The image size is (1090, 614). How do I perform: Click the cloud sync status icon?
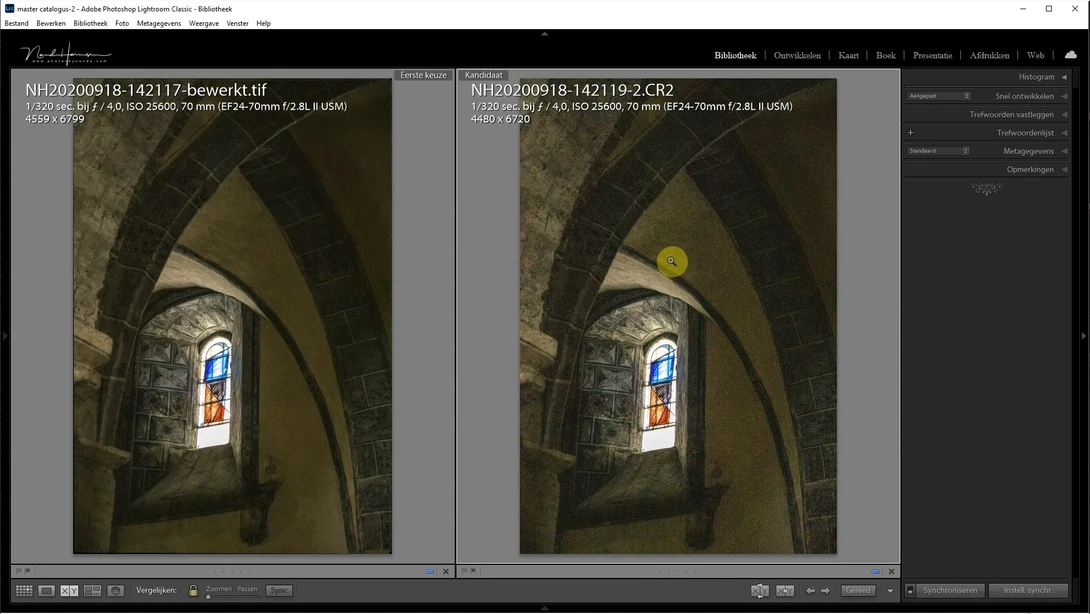click(x=1071, y=55)
